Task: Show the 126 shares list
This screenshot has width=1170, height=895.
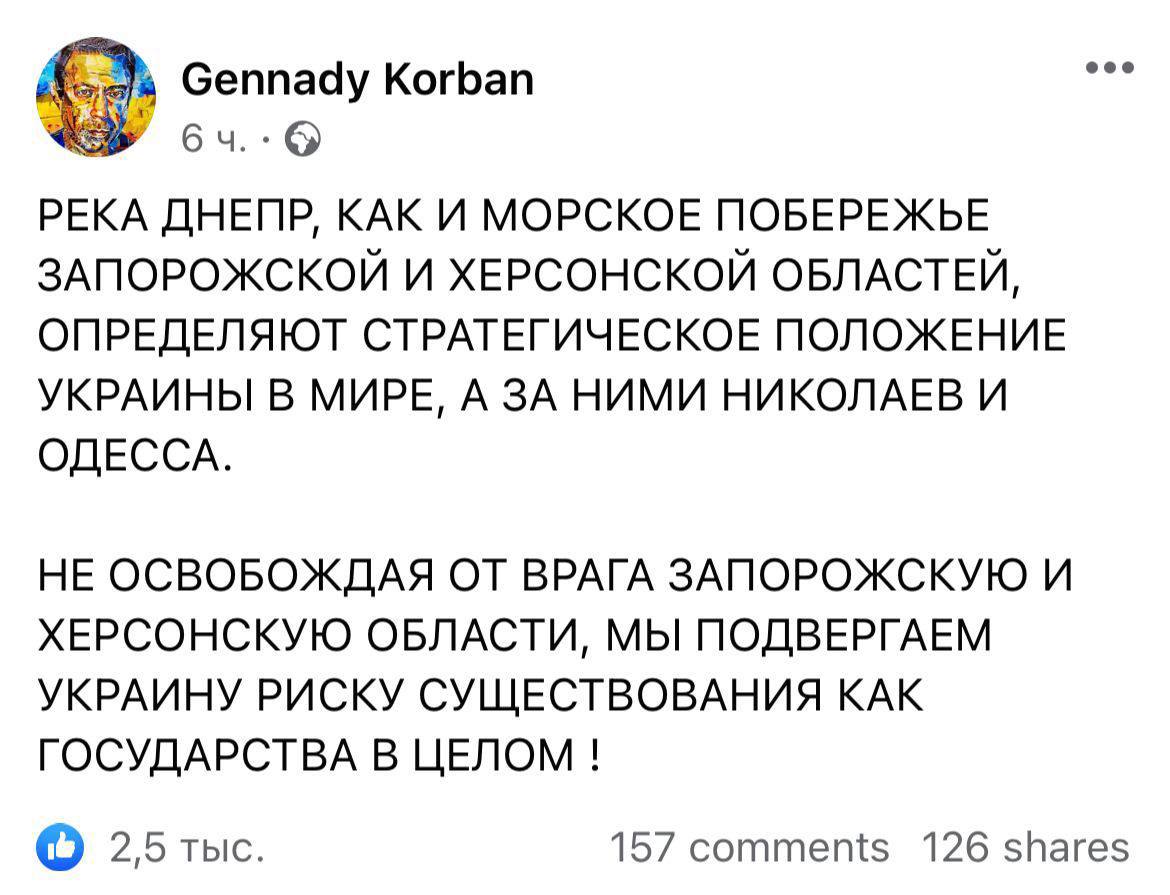Action: point(1025,847)
